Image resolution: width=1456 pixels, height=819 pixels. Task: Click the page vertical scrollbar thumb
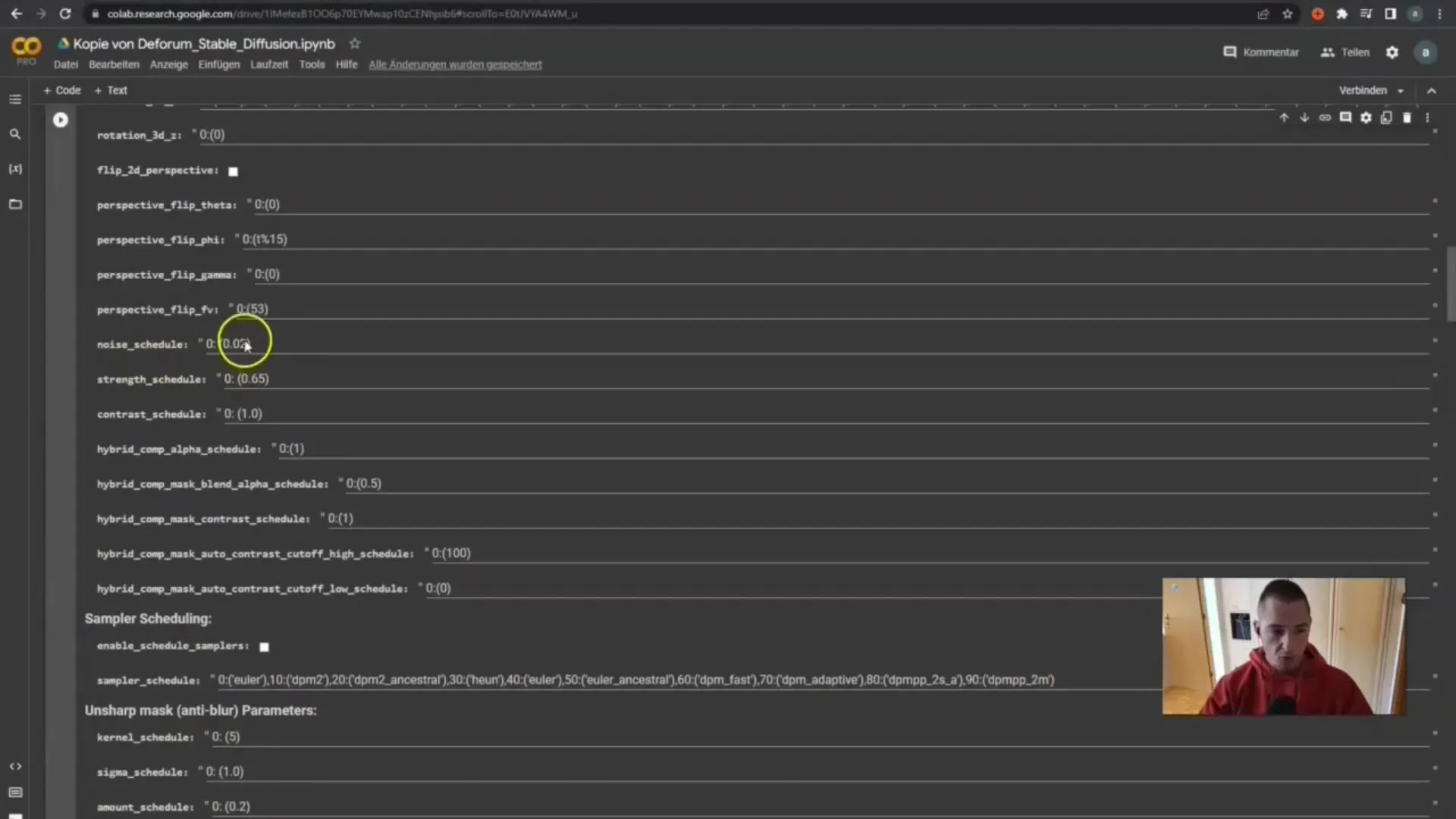click(x=1451, y=284)
